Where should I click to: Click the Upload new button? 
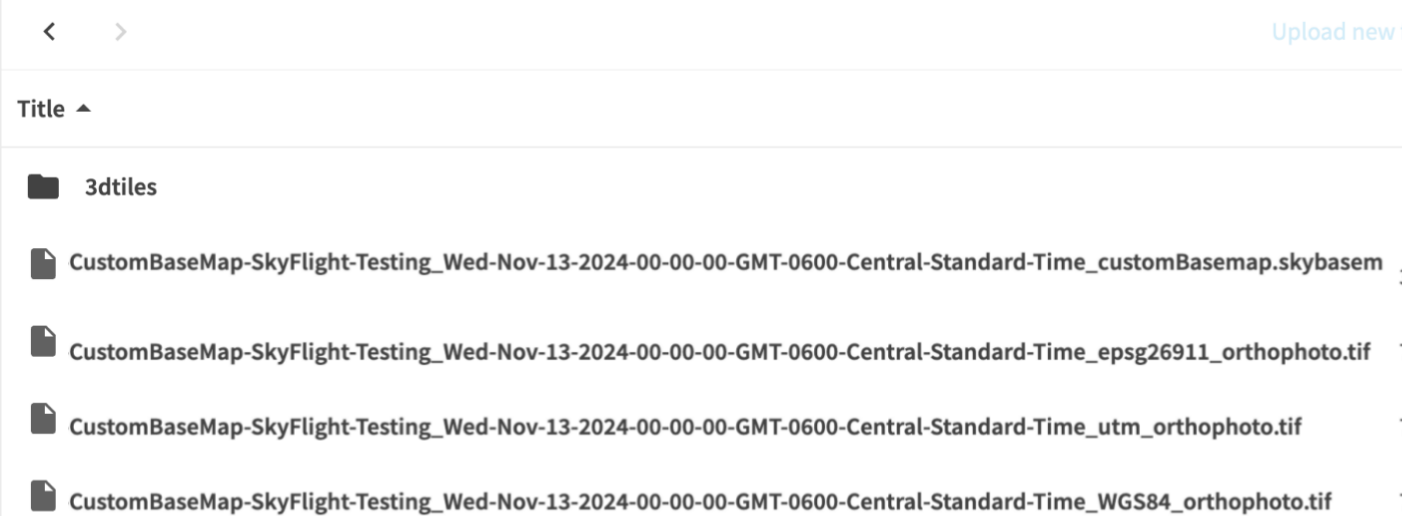point(1335,32)
